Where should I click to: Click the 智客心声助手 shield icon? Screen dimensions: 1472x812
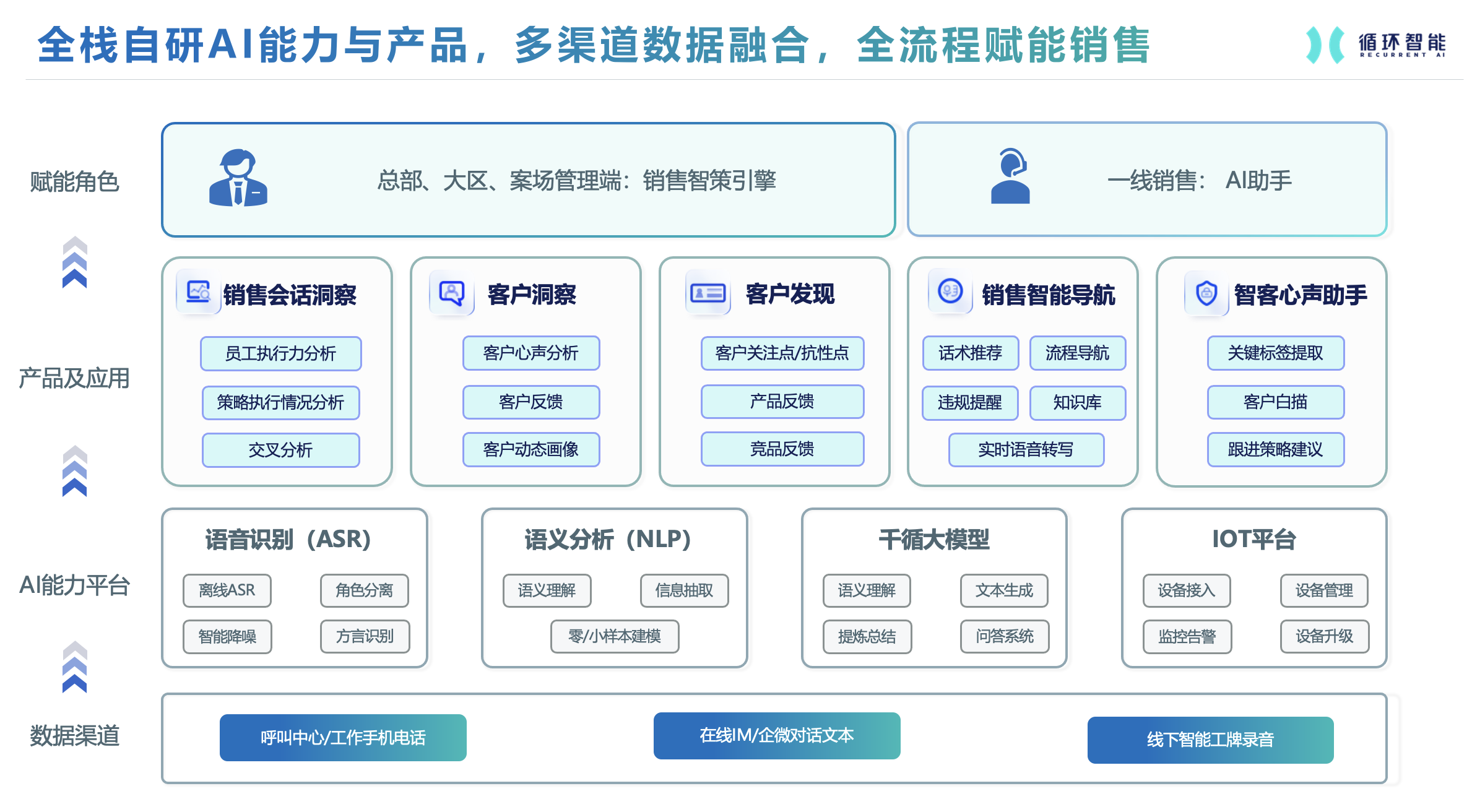point(1206,293)
